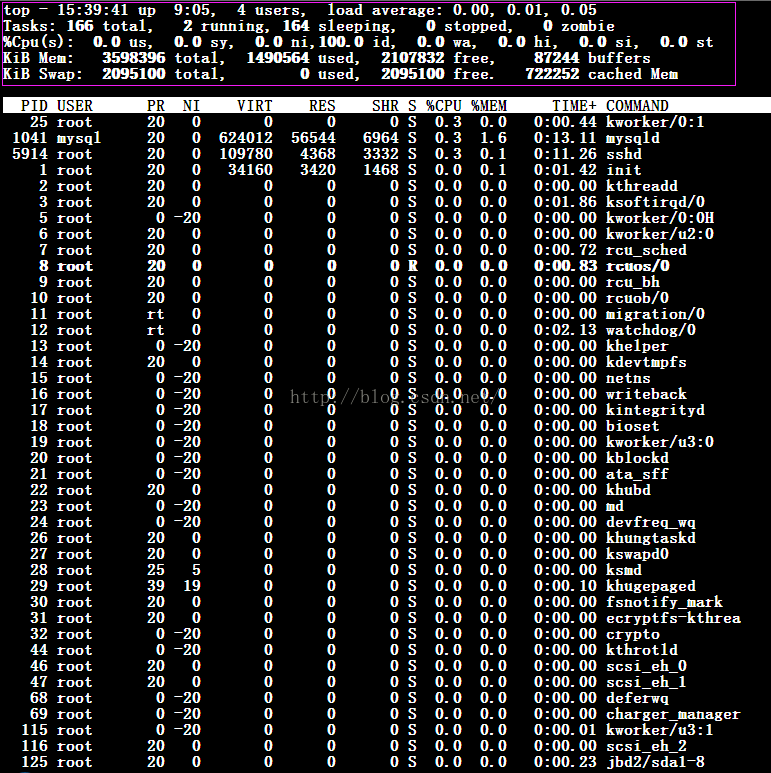This screenshot has height=773, width=771.
Task: Click VIRT value 624012
Action: tap(245, 138)
